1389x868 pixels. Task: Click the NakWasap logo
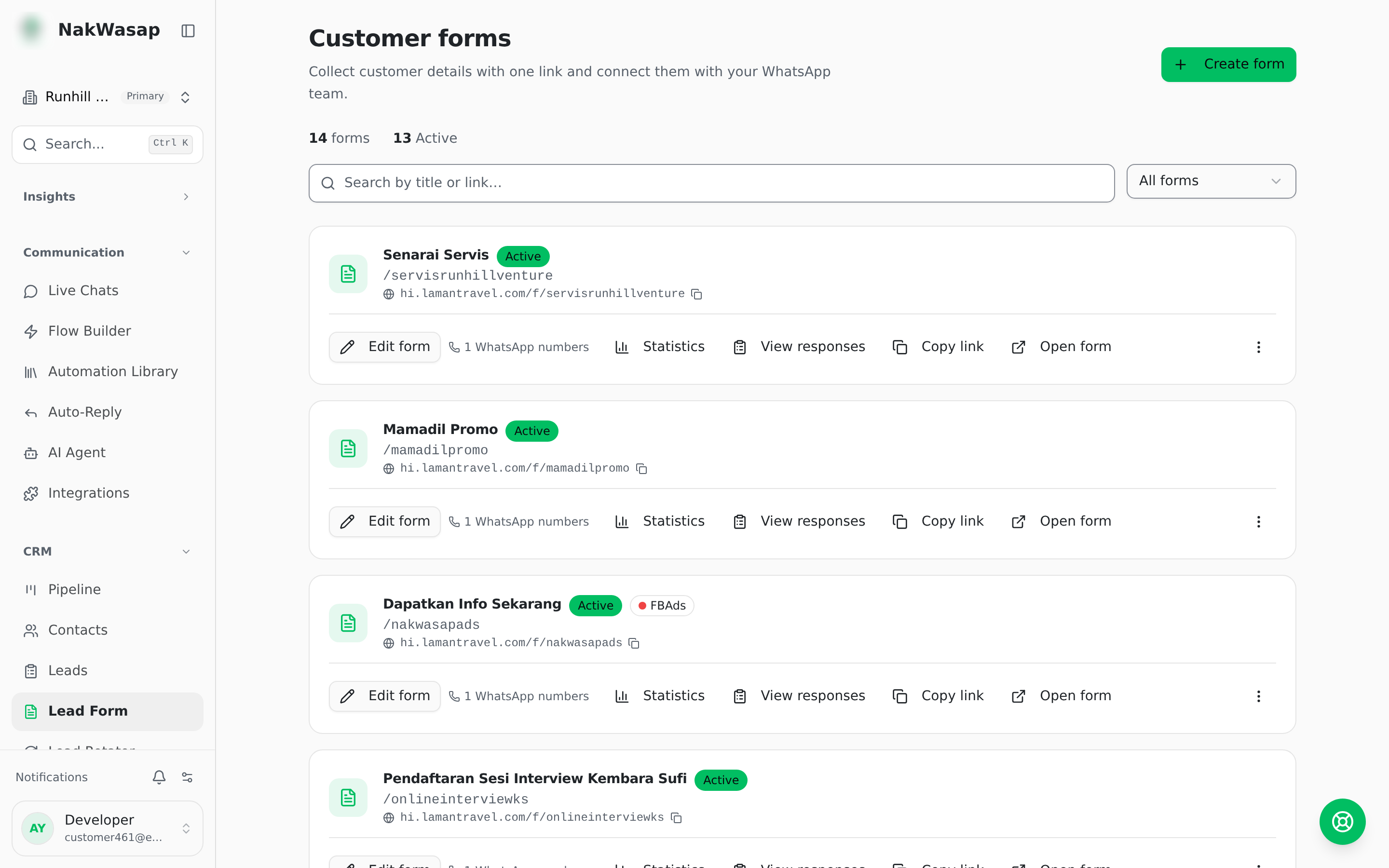click(x=32, y=29)
